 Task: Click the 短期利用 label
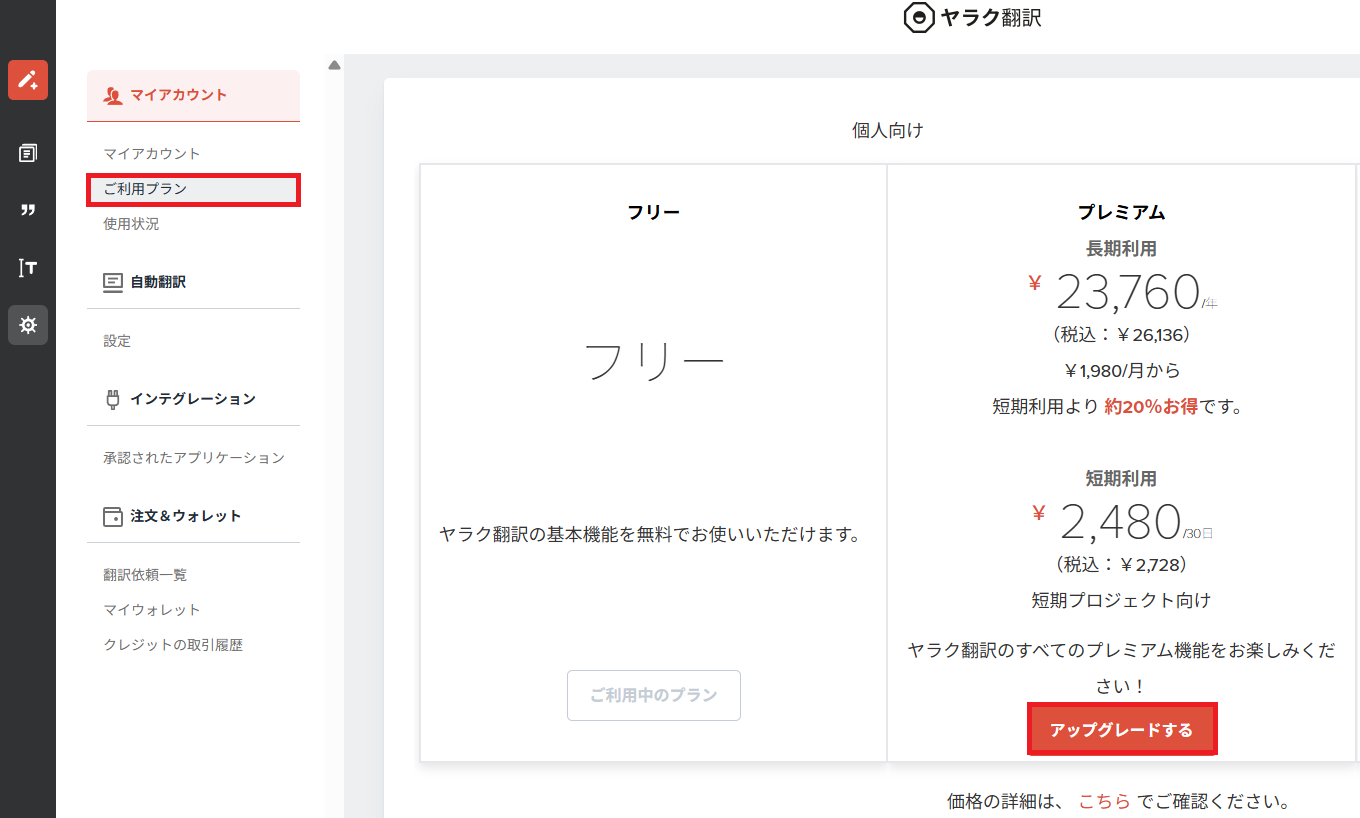coord(1121,479)
